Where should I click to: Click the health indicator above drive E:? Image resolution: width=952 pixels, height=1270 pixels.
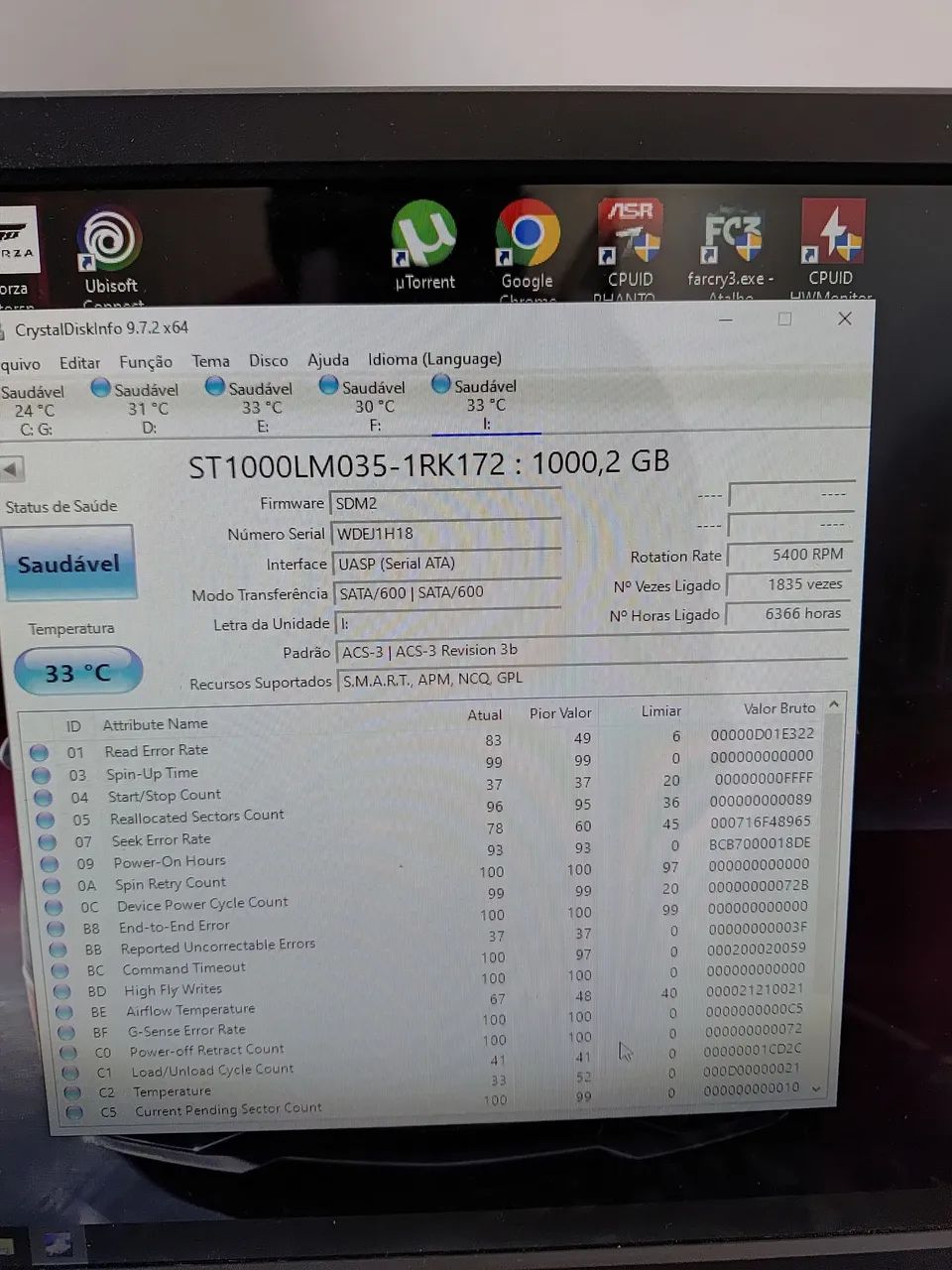pyautogui.click(x=214, y=386)
